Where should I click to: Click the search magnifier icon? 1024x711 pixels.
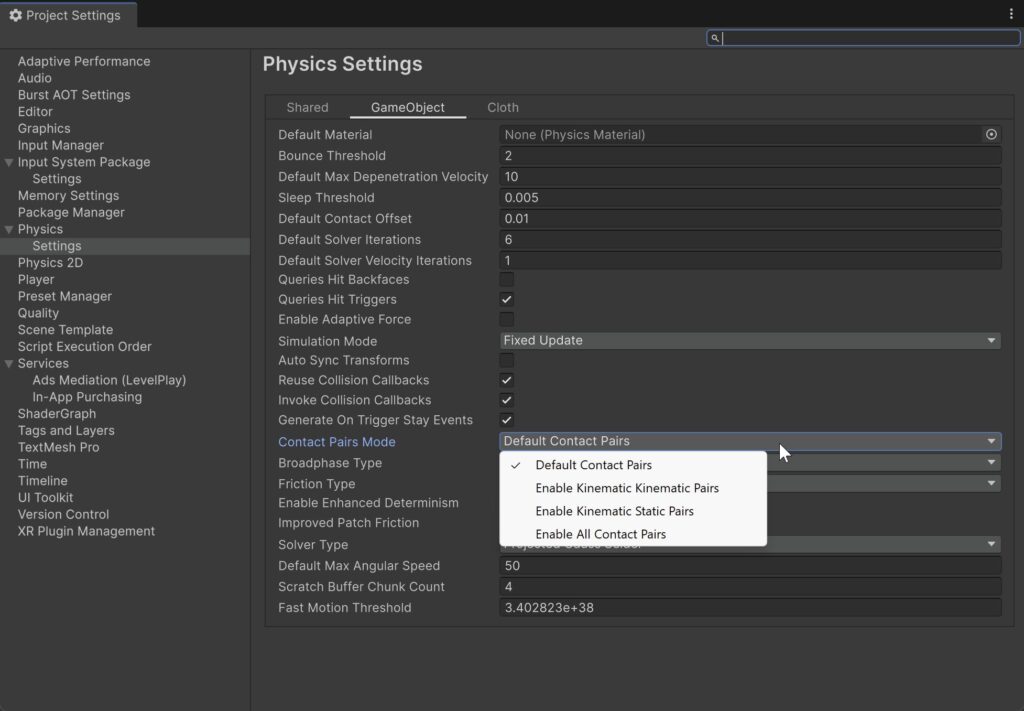click(x=715, y=38)
